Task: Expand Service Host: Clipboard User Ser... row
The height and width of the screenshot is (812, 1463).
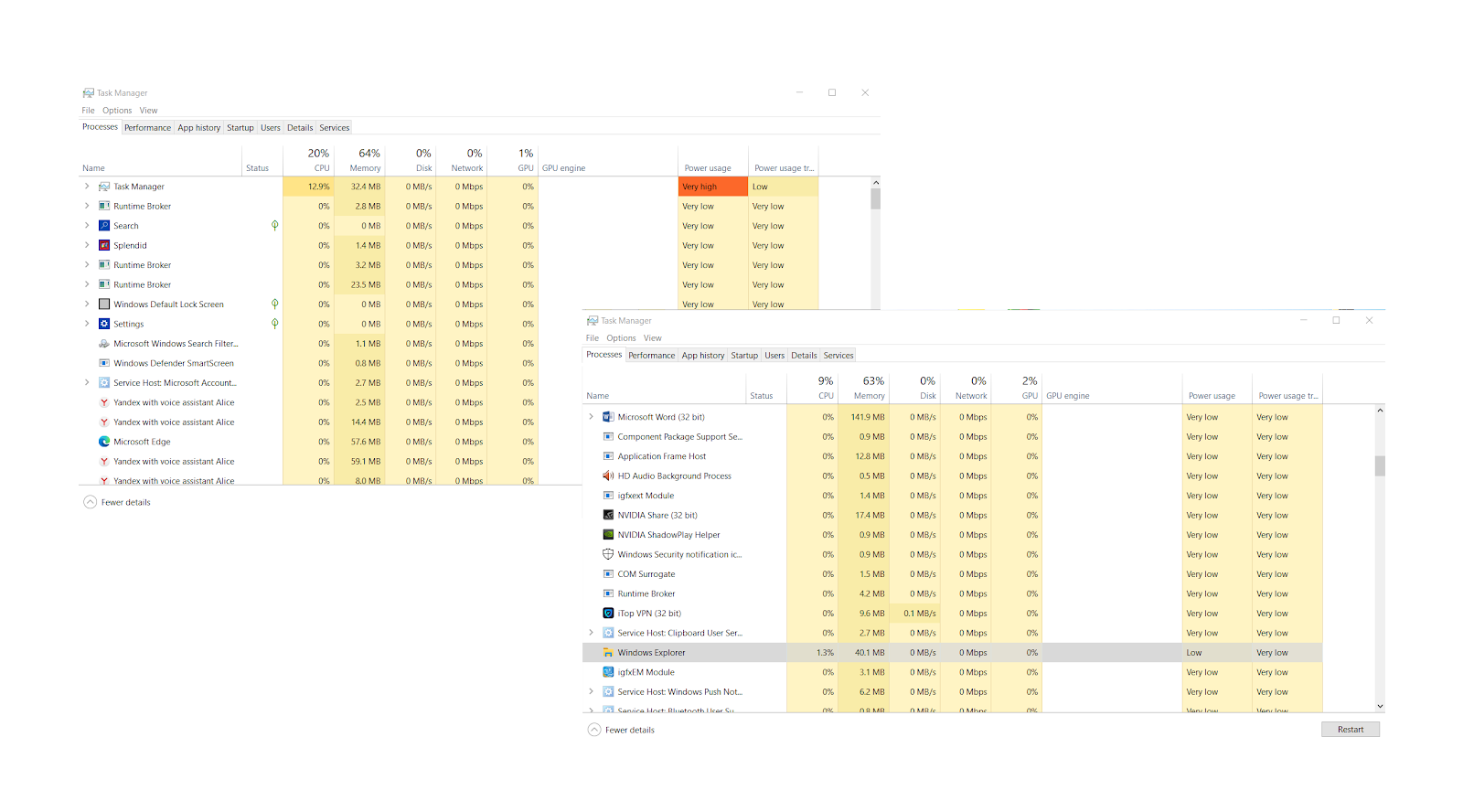Action: click(591, 633)
